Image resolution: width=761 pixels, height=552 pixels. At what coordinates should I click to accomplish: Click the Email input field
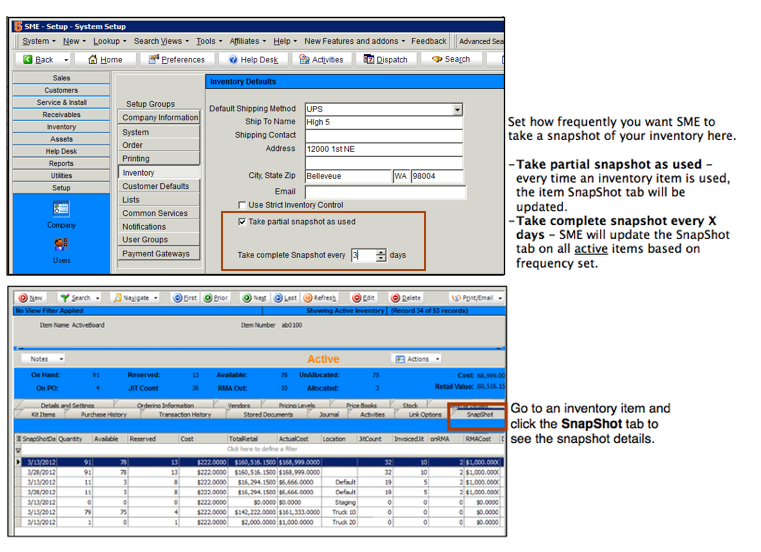click(x=385, y=192)
